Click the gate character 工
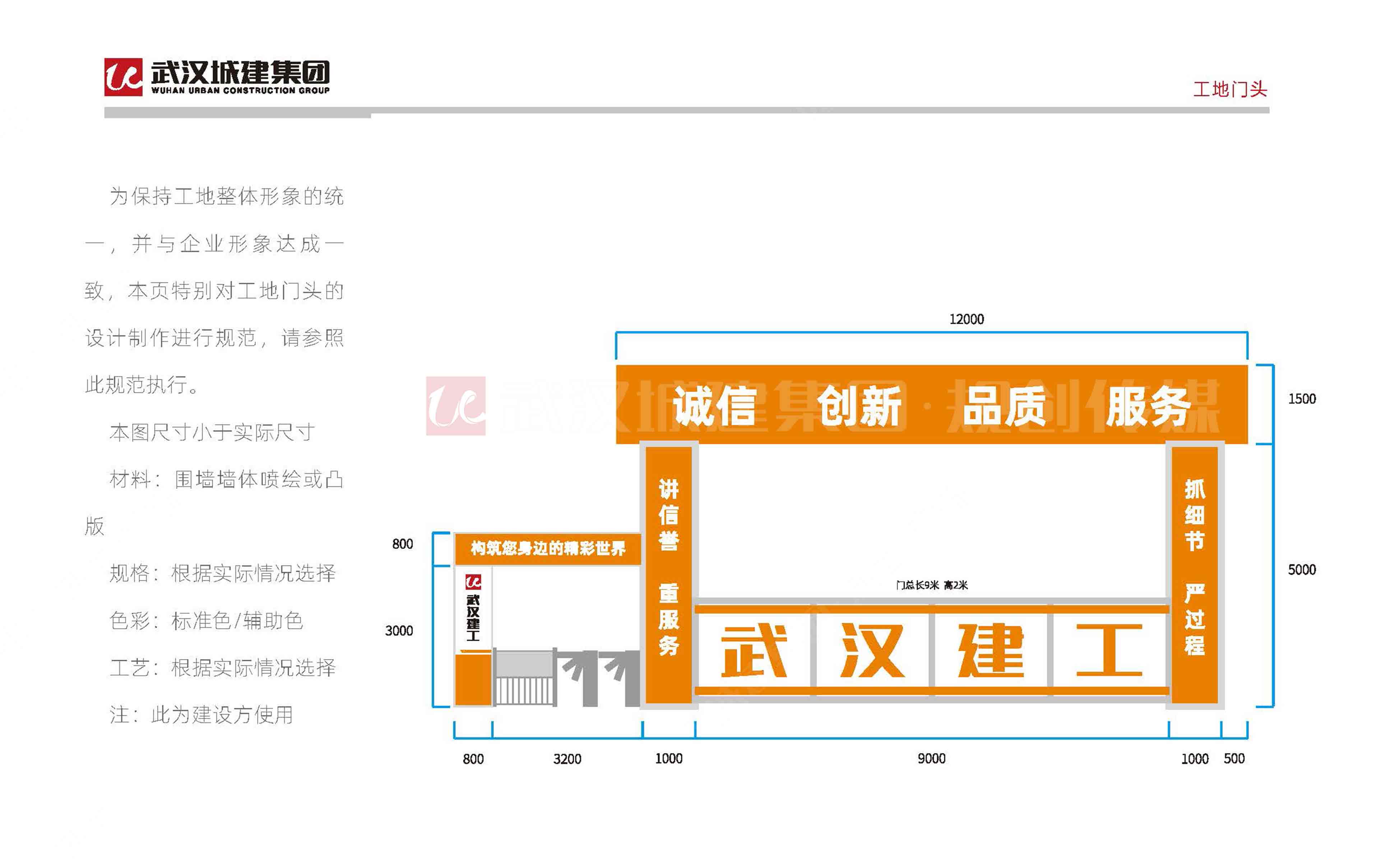 1109,650
